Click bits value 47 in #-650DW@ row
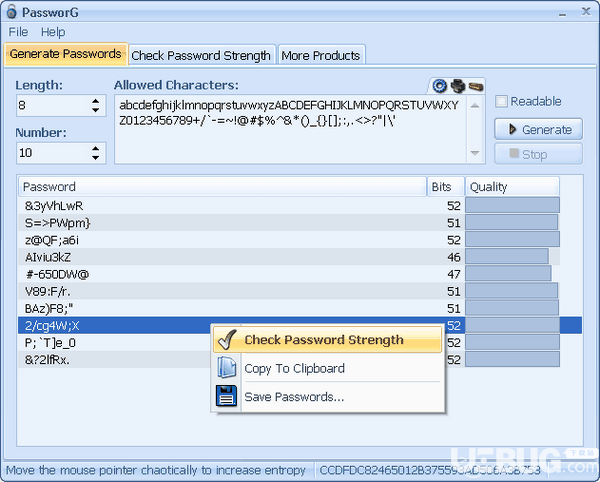Viewport: 600px width, 482px height. point(454,274)
